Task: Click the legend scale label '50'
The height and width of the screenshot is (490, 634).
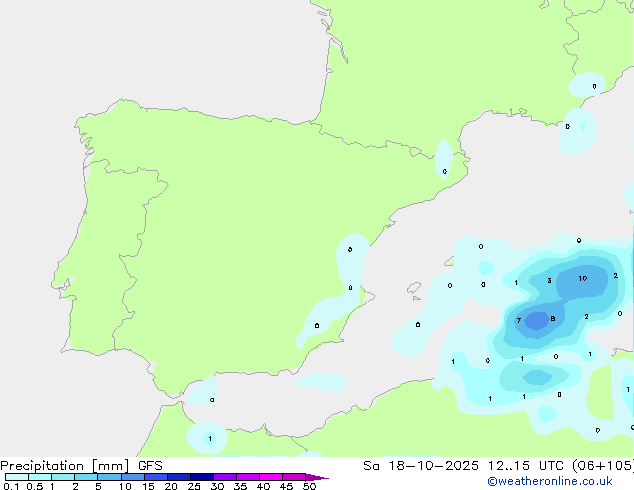Action: click(309, 486)
